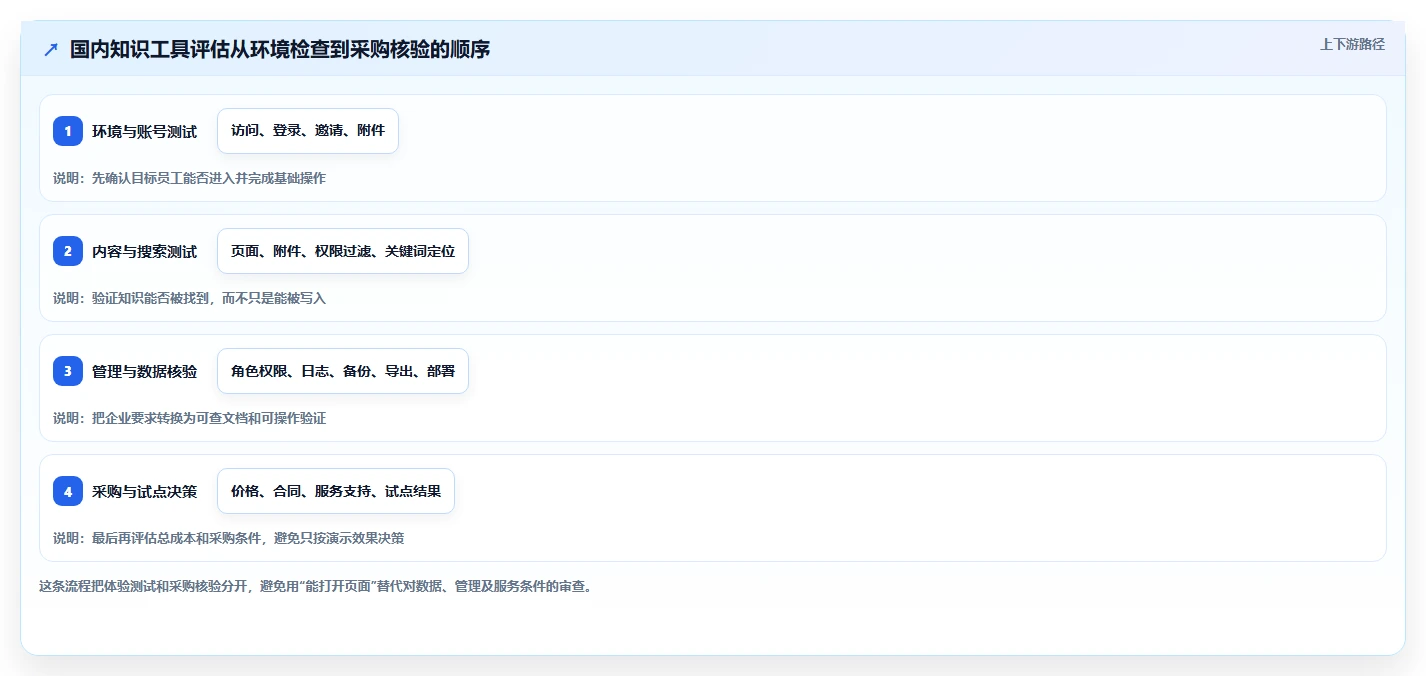1426x676 pixels.
Task: Click the 角色权限、日志、备份、导出、部署 chip
Action: click(343, 371)
